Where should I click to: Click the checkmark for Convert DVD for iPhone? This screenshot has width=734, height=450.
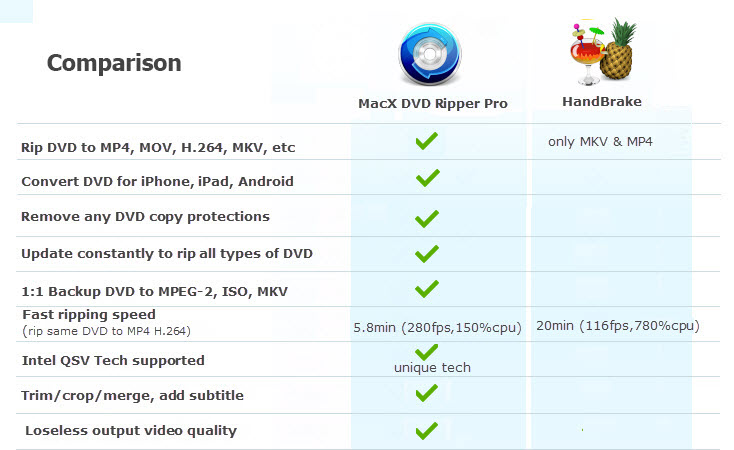coord(427,177)
